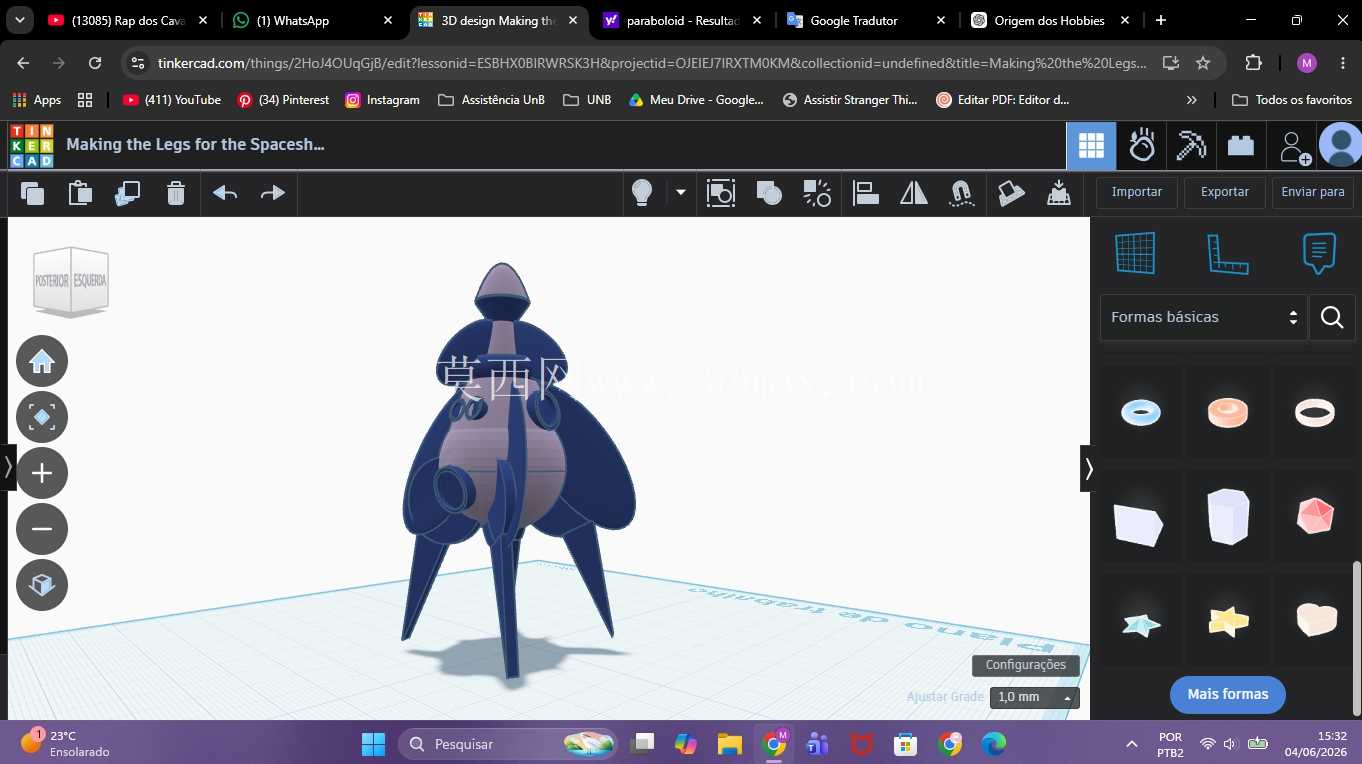
Task: Pick the pink heart shape
Action: 1315,620
